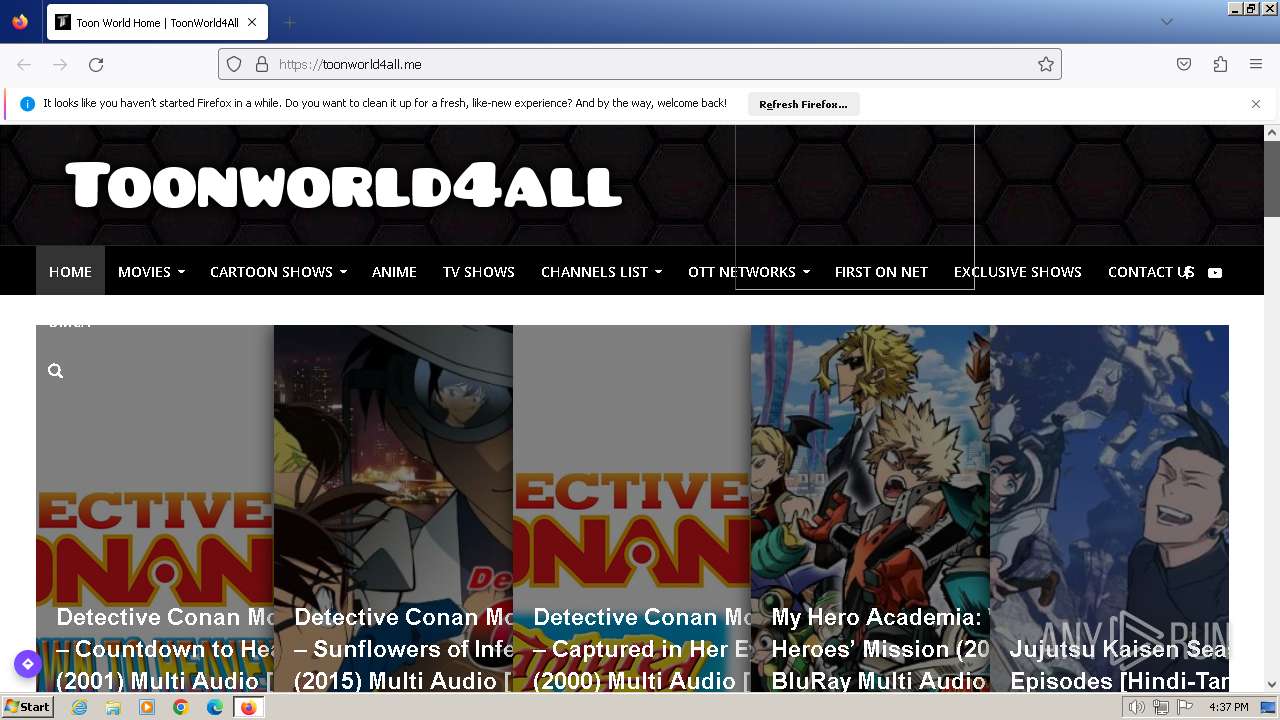Viewport: 1280px width, 720px height.
Task: Open the list all tabs chevron
Action: pos(1167,22)
